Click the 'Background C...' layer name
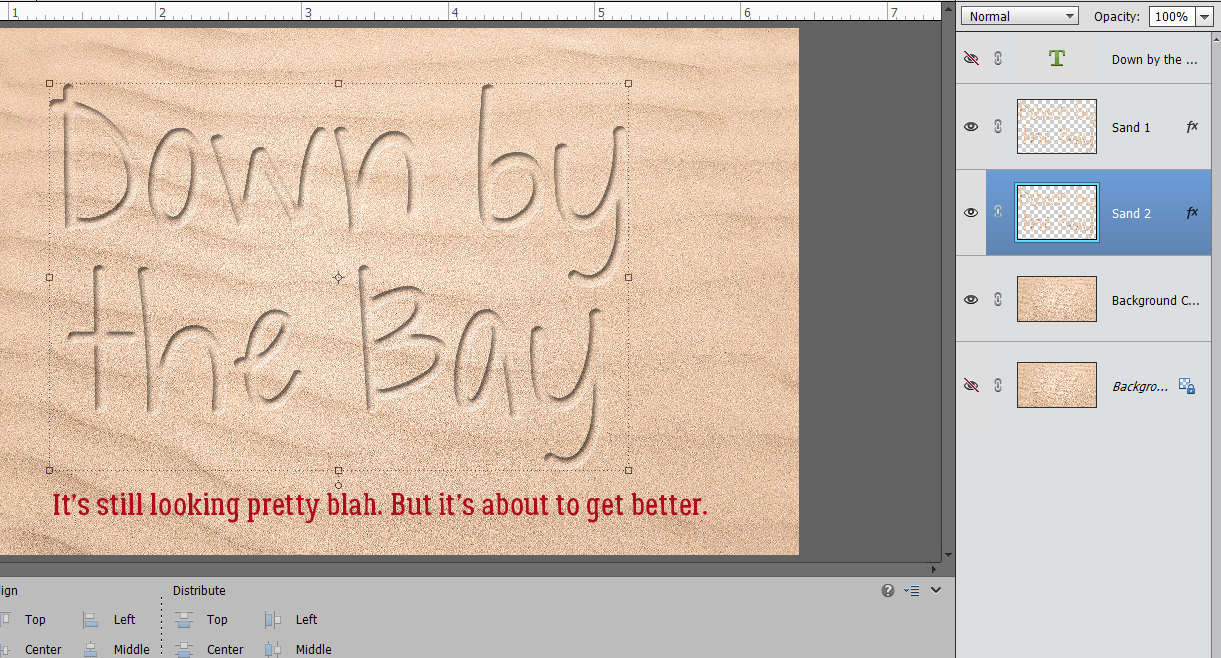The image size is (1221, 658). (x=1155, y=300)
